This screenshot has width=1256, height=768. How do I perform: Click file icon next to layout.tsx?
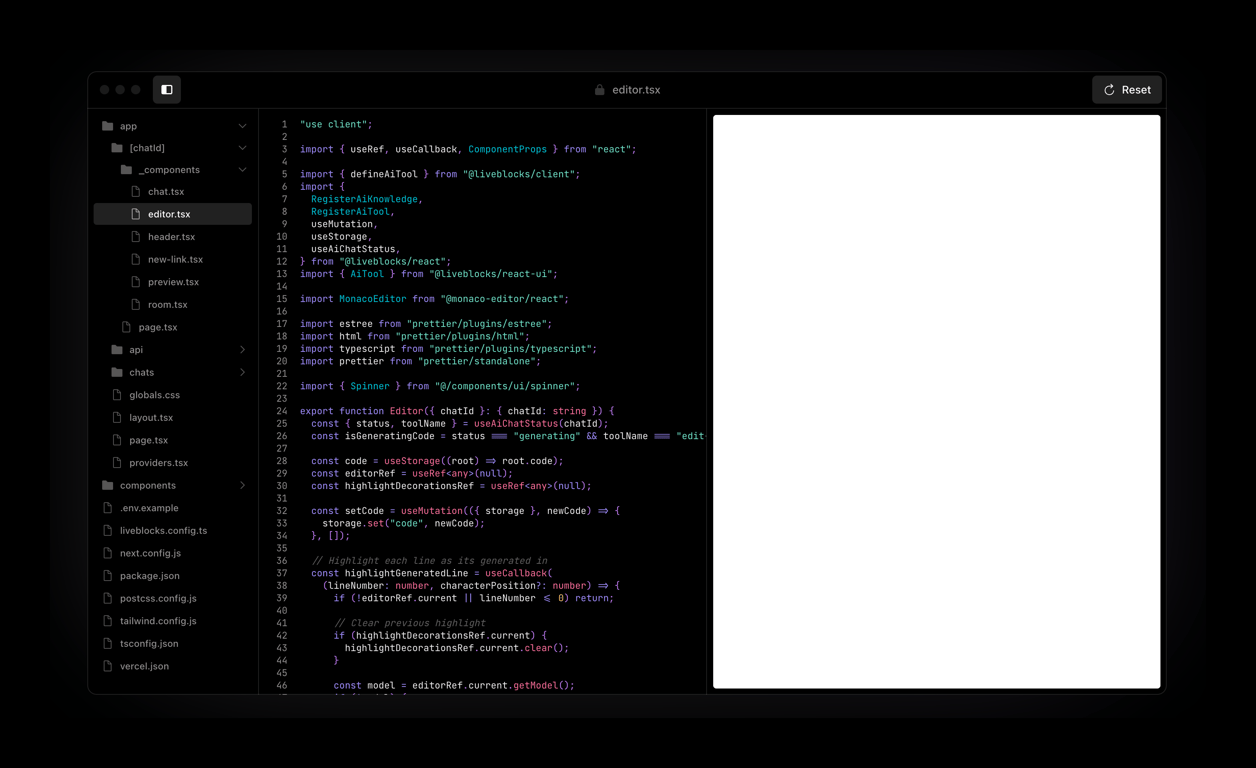[117, 417]
